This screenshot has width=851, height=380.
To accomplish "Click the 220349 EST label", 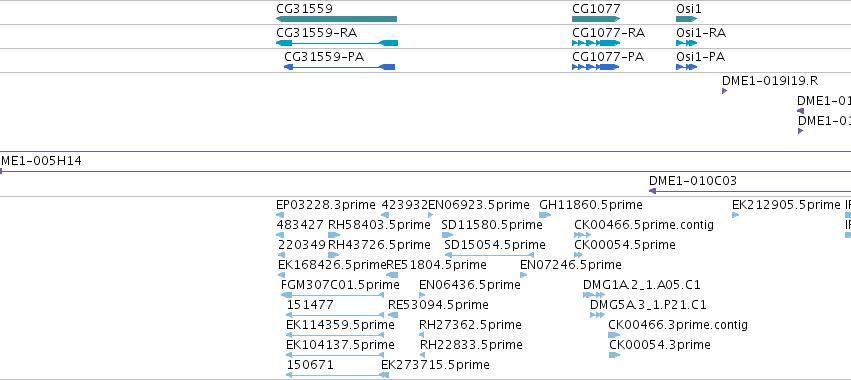I will click(302, 245).
